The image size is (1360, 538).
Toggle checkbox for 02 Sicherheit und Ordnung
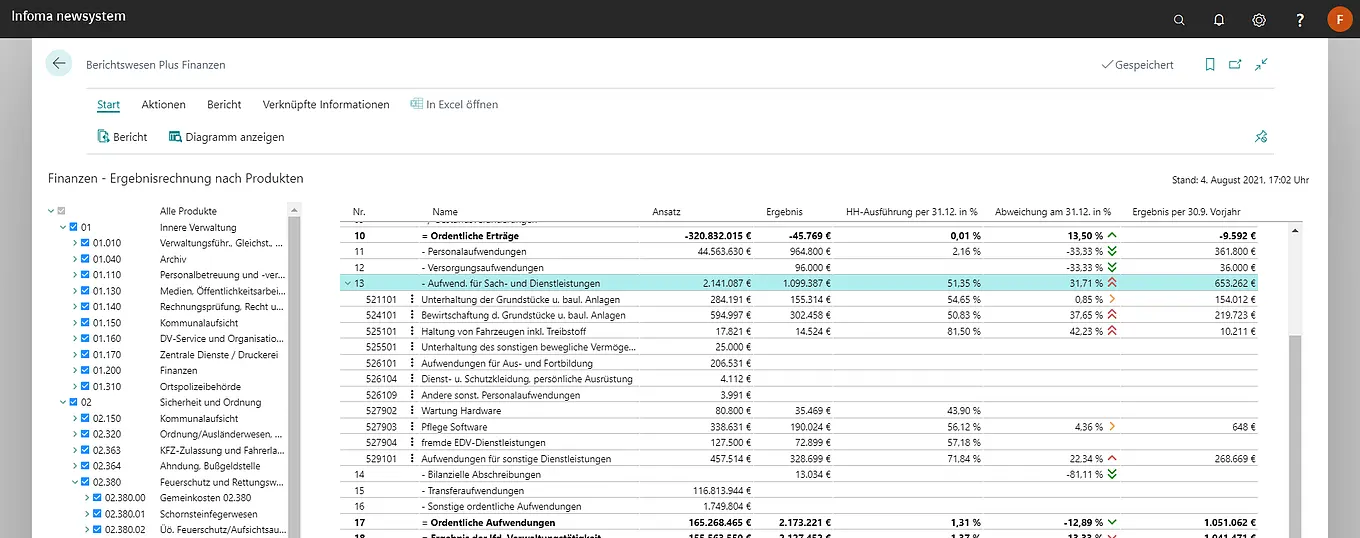click(x=73, y=403)
